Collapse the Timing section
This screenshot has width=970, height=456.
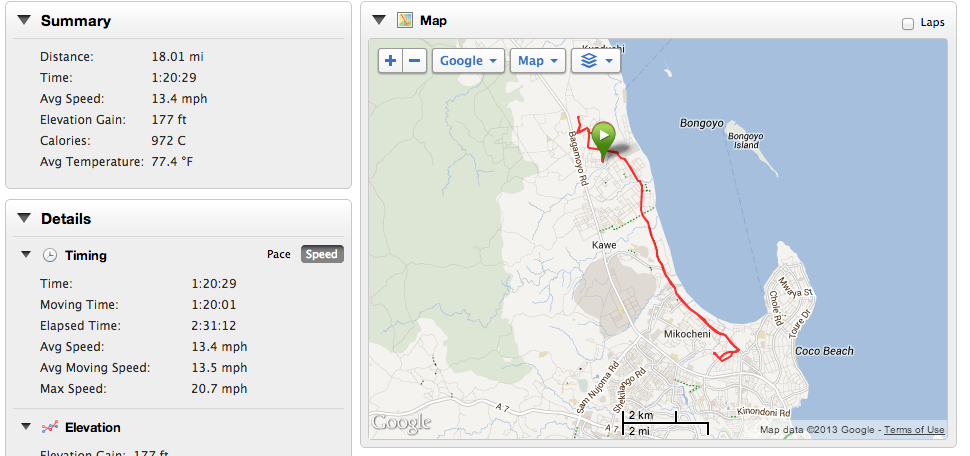[26, 256]
